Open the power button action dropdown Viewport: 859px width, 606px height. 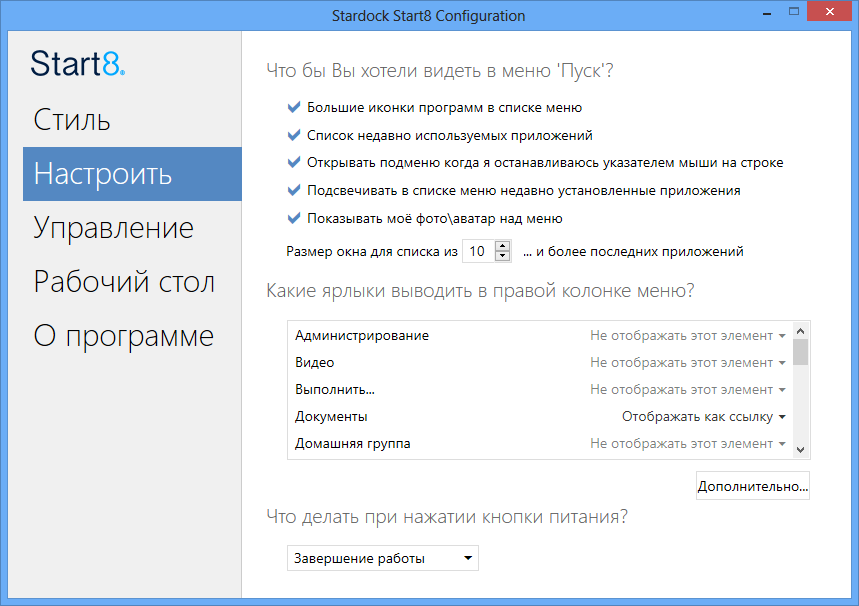(x=383, y=558)
